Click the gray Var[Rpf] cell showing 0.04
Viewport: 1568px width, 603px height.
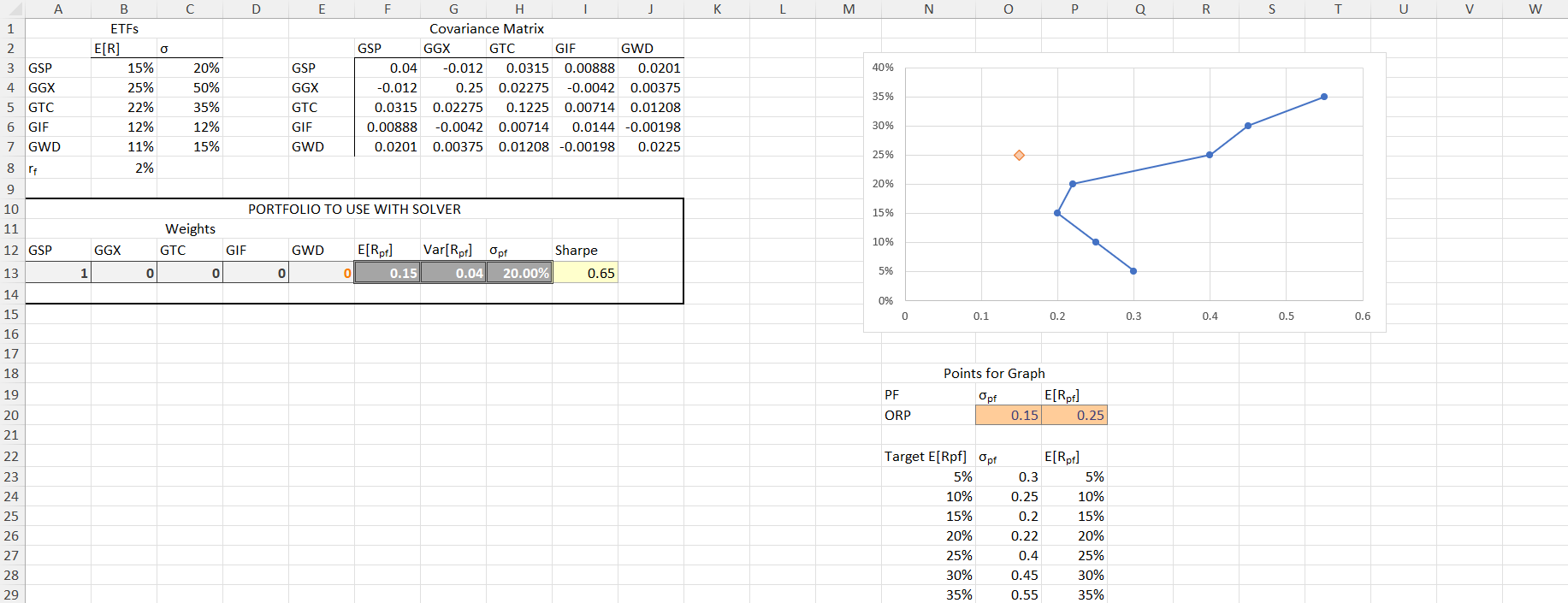pyautogui.click(x=453, y=273)
